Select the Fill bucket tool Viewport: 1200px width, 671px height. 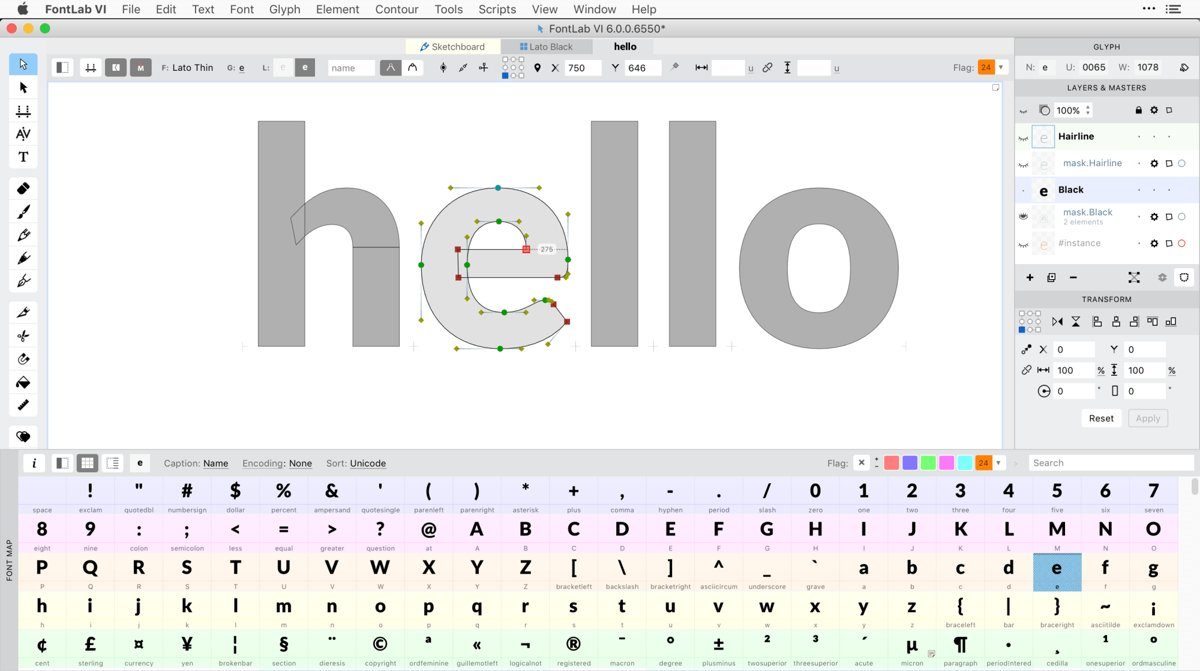(23, 382)
